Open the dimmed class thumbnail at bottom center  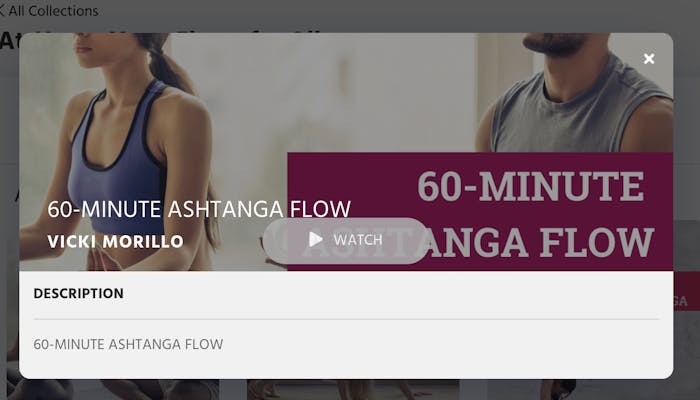pyautogui.click(x=353, y=389)
